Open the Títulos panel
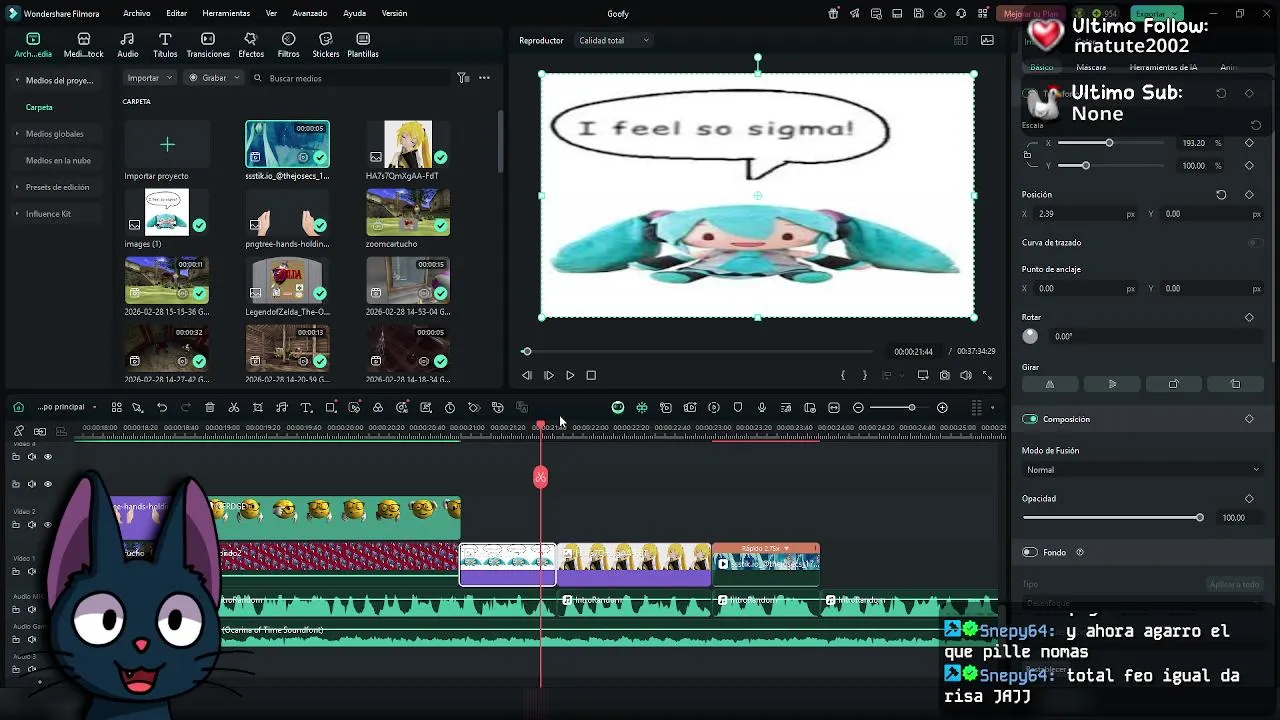 [x=165, y=44]
